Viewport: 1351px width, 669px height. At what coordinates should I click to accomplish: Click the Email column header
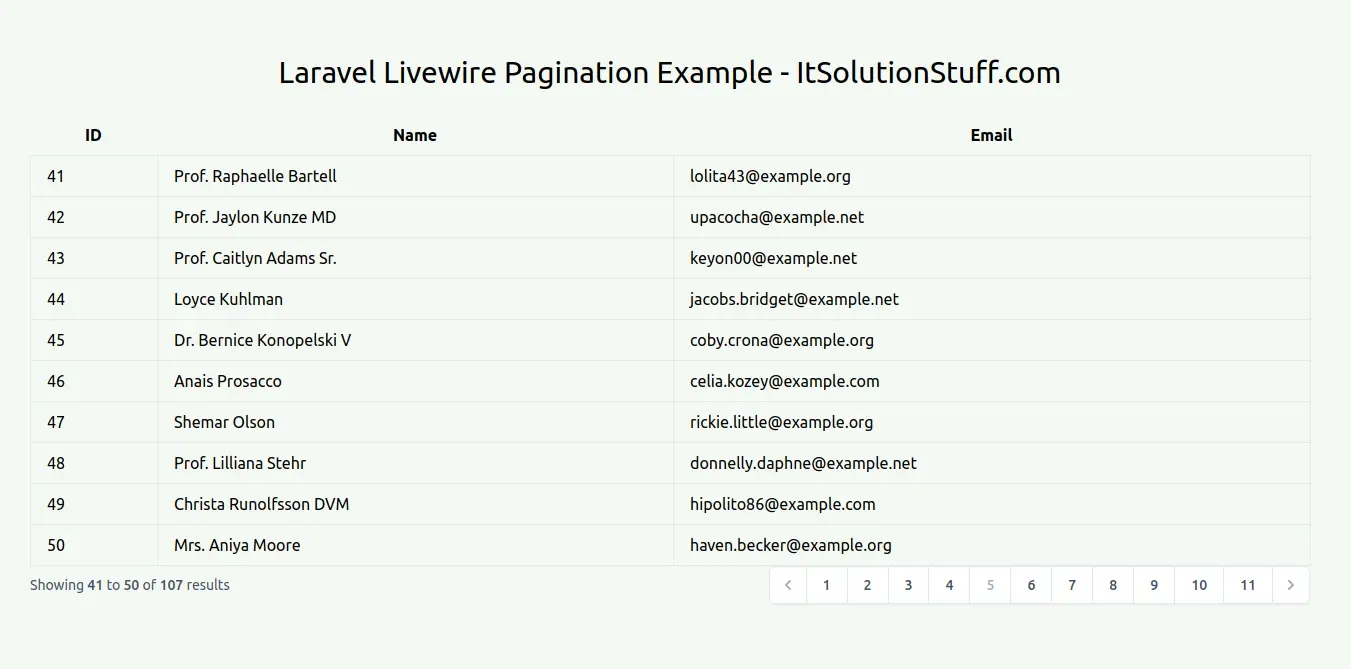991,135
